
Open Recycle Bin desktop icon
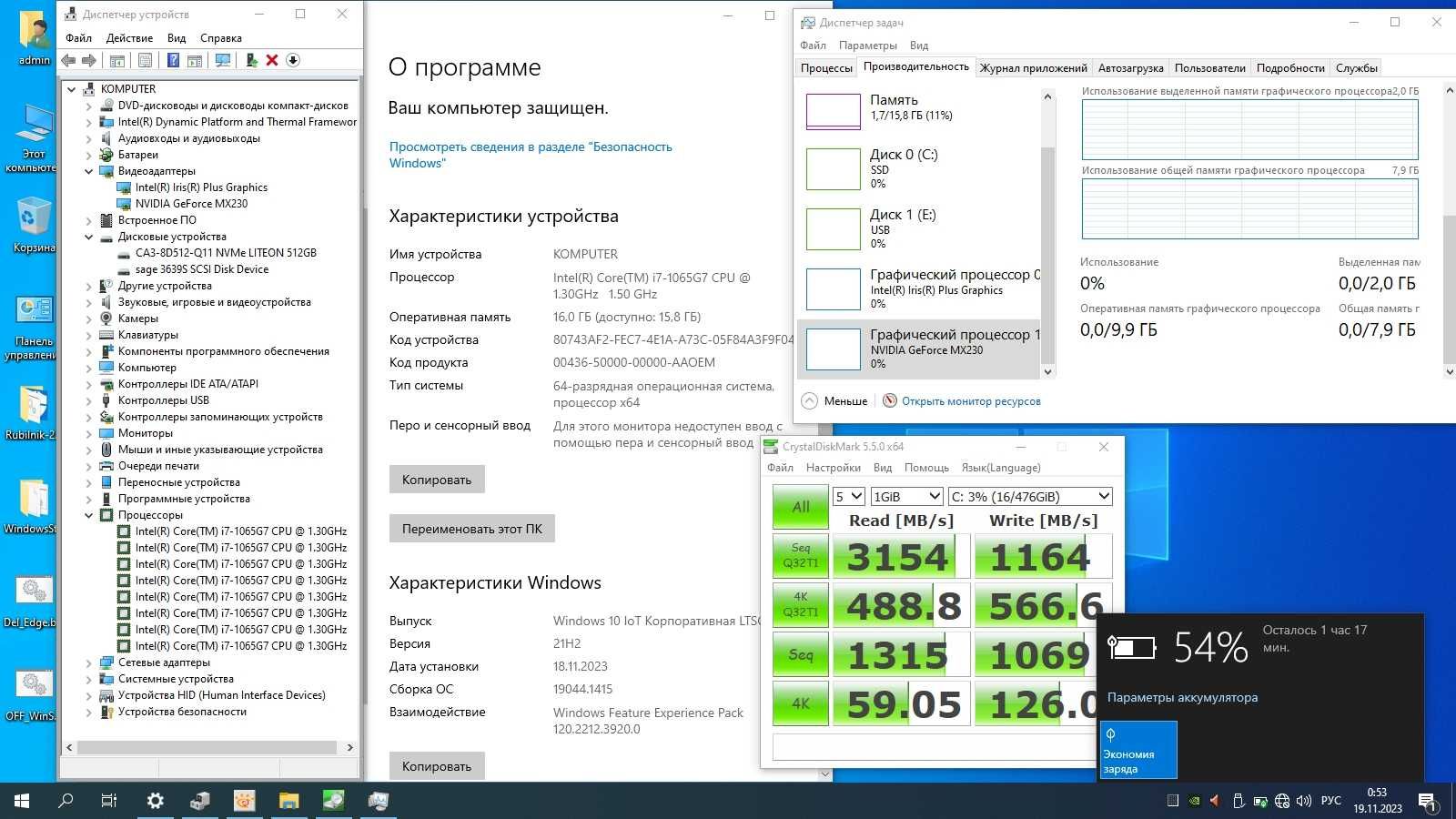pyautogui.click(x=33, y=226)
